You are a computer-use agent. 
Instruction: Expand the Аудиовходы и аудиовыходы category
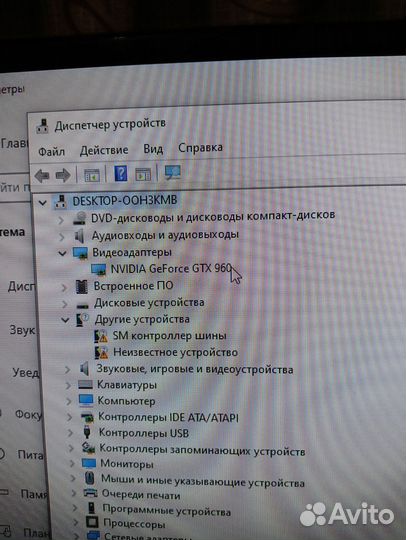pyautogui.click(x=62, y=237)
